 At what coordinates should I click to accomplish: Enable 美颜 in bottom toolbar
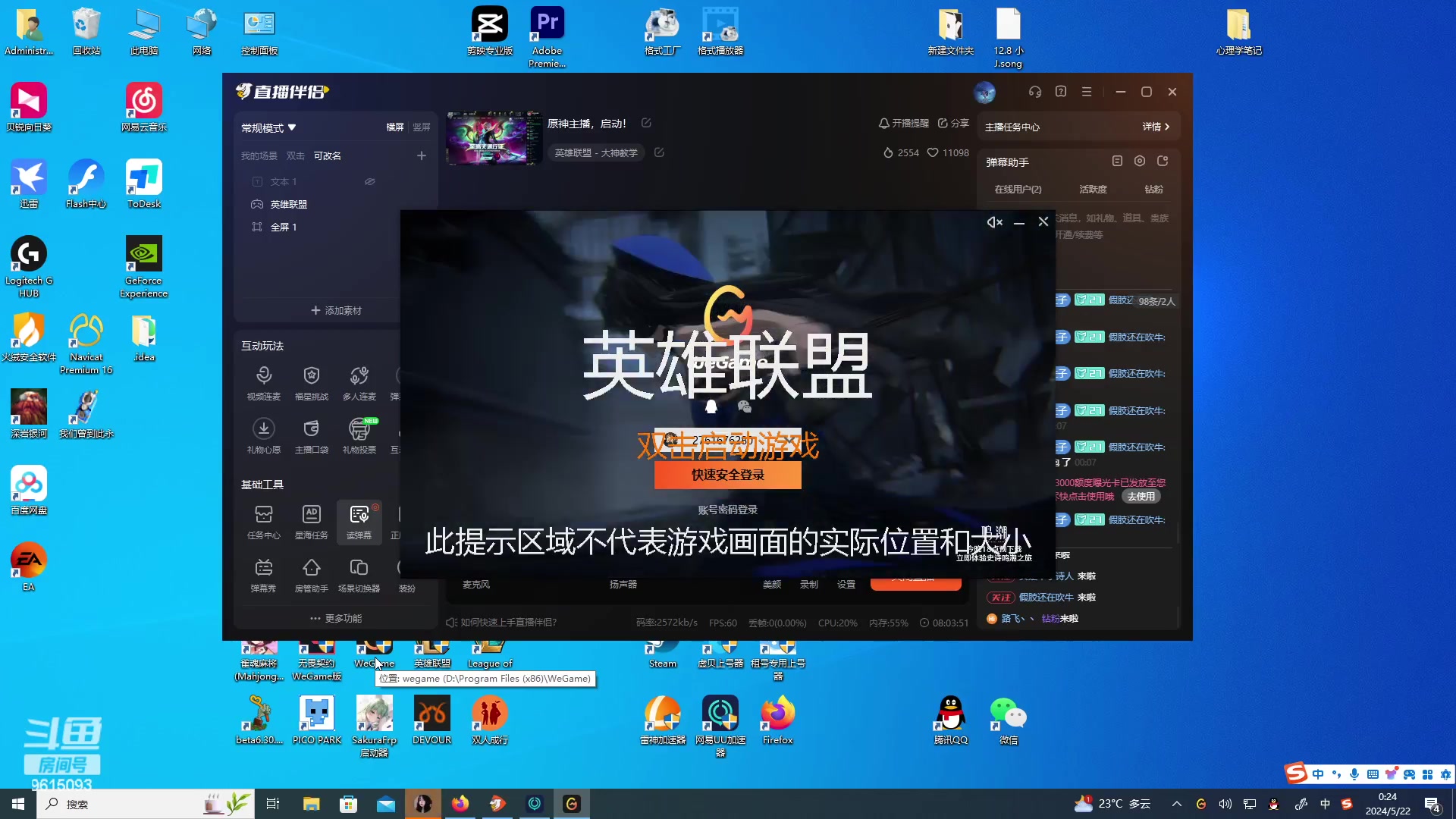pos(773,584)
